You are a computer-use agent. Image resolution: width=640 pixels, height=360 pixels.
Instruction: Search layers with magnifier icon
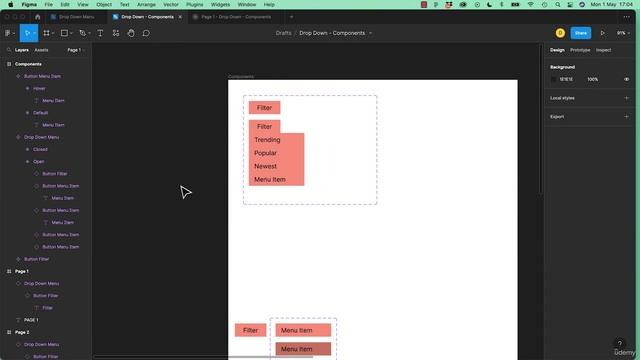(x=9, y=50)
